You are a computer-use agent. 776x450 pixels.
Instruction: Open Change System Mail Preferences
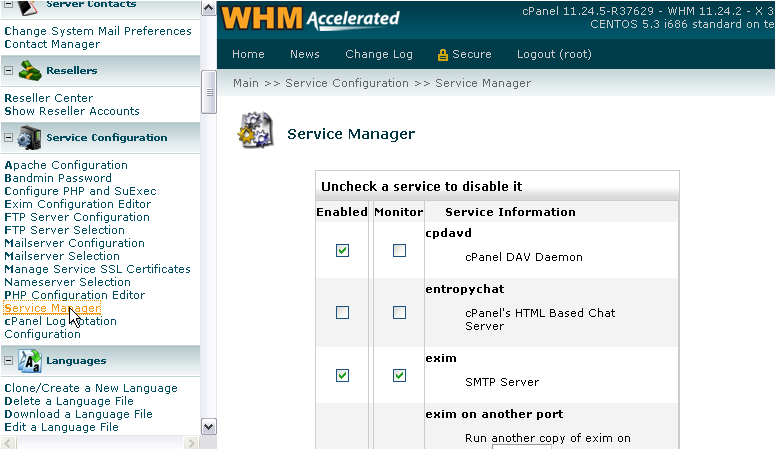pyautogui.click(x=98, y=31)
